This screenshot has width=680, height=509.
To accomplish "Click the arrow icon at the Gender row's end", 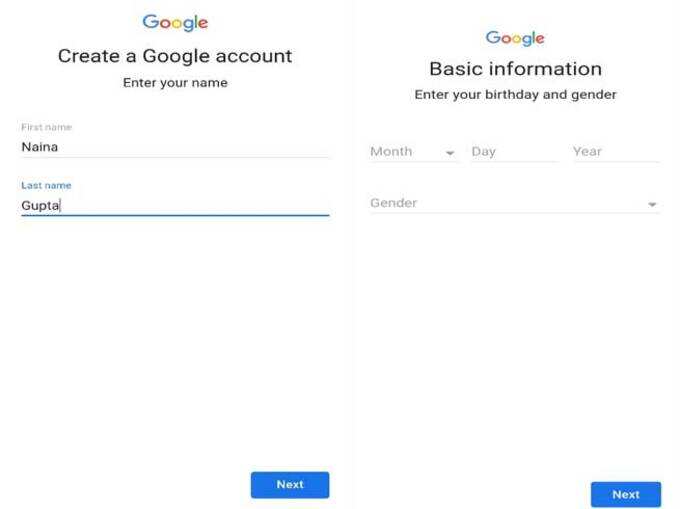I will pos(652,204).
